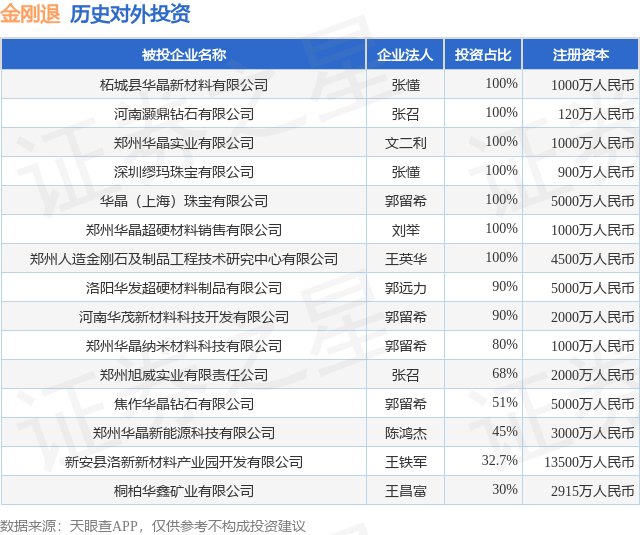Click 郑州华晶实业有限公司 company name
This screenshot has height=535, width=640.
(184, 143)
